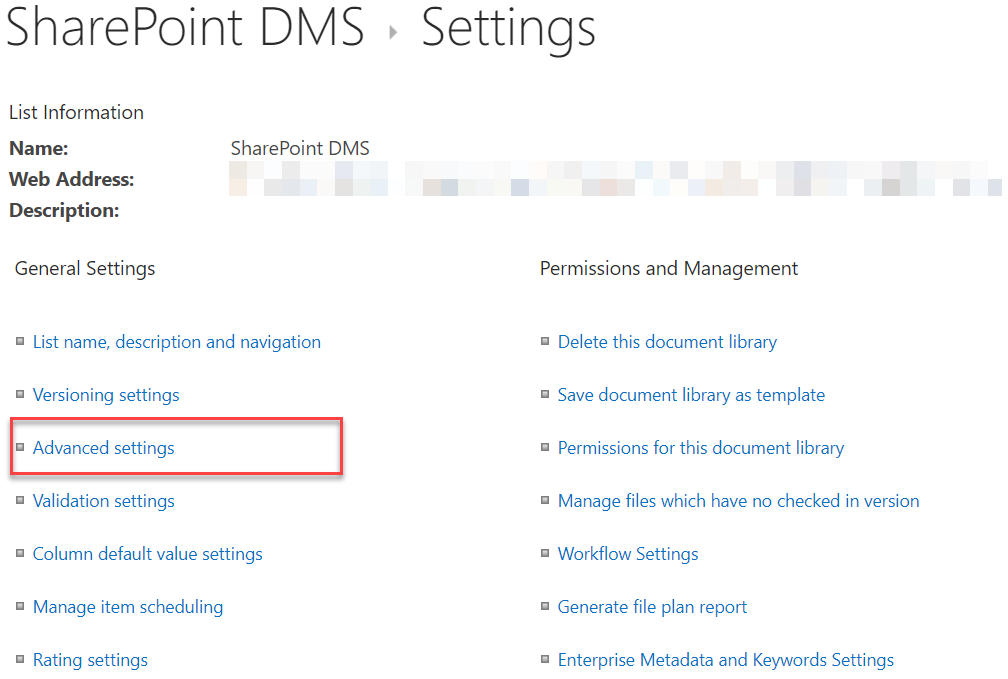
Task: Click Generate file plan report
Action: click(652, 607)
